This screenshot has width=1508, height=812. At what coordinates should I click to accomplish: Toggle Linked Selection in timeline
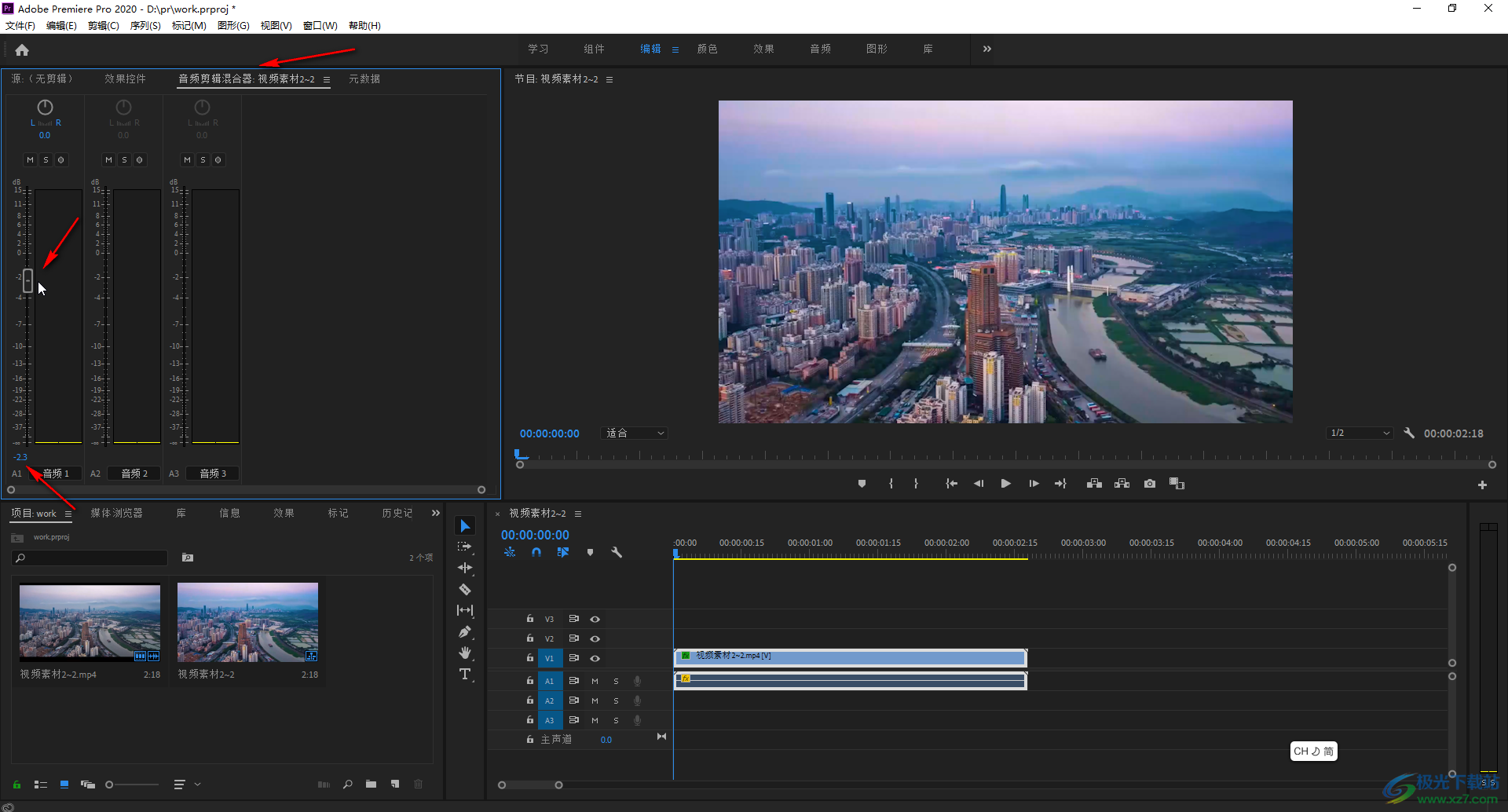tap(563, 552)
